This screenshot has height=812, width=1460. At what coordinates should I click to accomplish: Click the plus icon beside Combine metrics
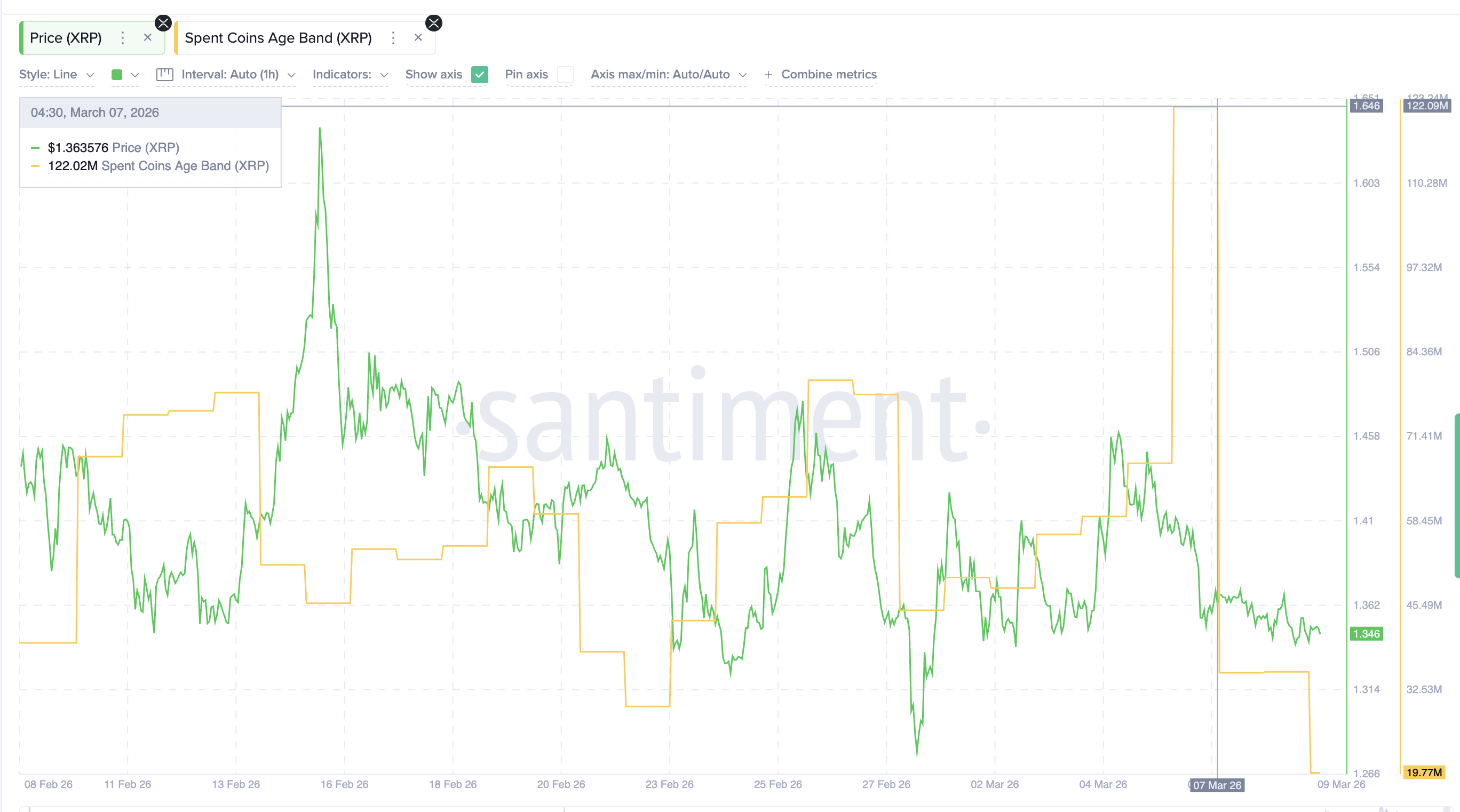click(768, 74)
